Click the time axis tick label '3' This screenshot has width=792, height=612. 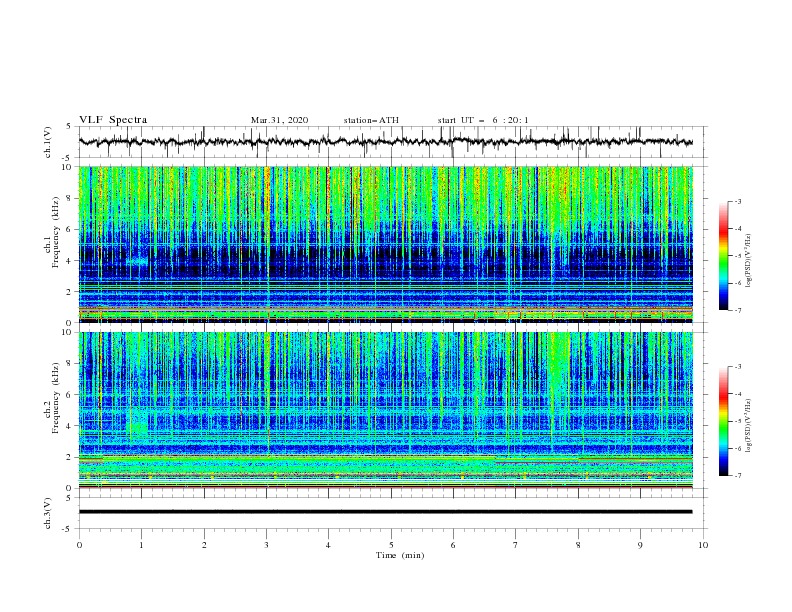coord(266,545)
